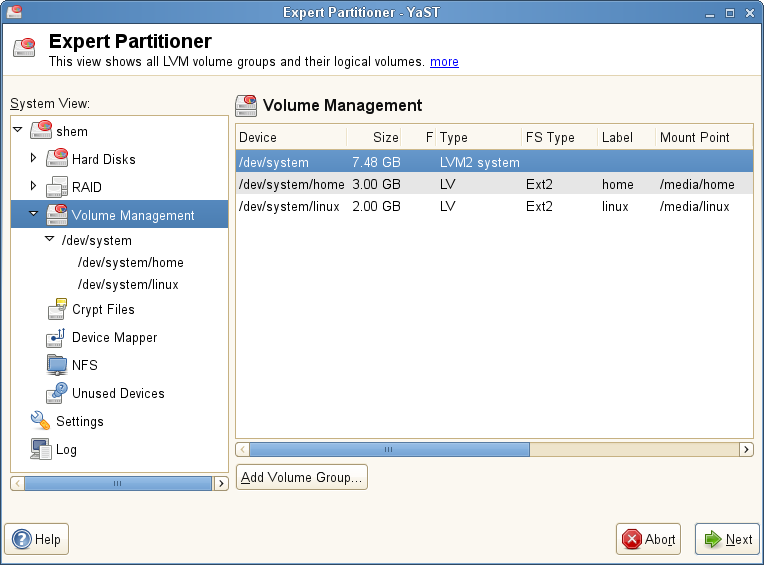The width and height of the screenshot is (764, 565).
Task: Sort table by Device column
Action: click(x=291, y=137)
